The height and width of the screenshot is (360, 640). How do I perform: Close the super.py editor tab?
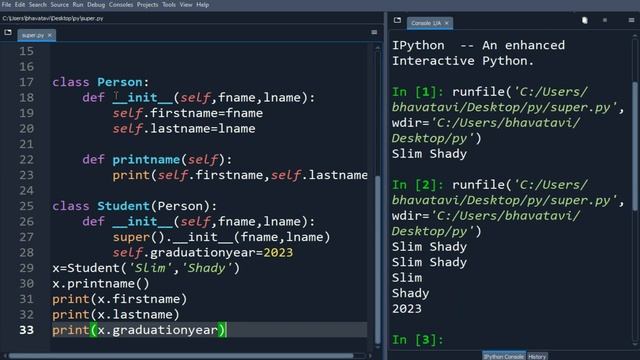click(x=50, y=36)
